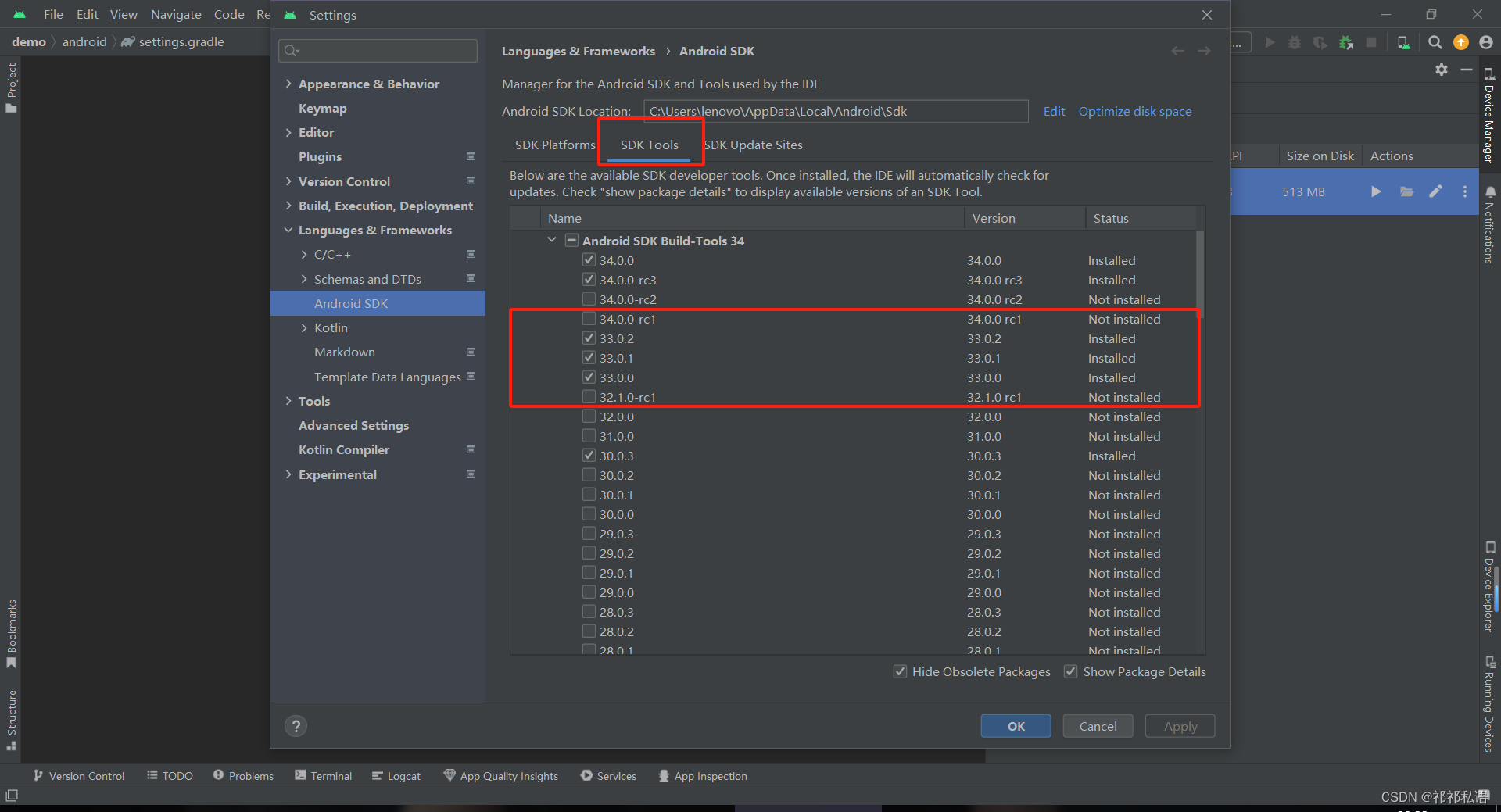Uncheck build-tools 34.0.0-rc3 checkbox
The image size is (1501, 812).
(589, 280)
